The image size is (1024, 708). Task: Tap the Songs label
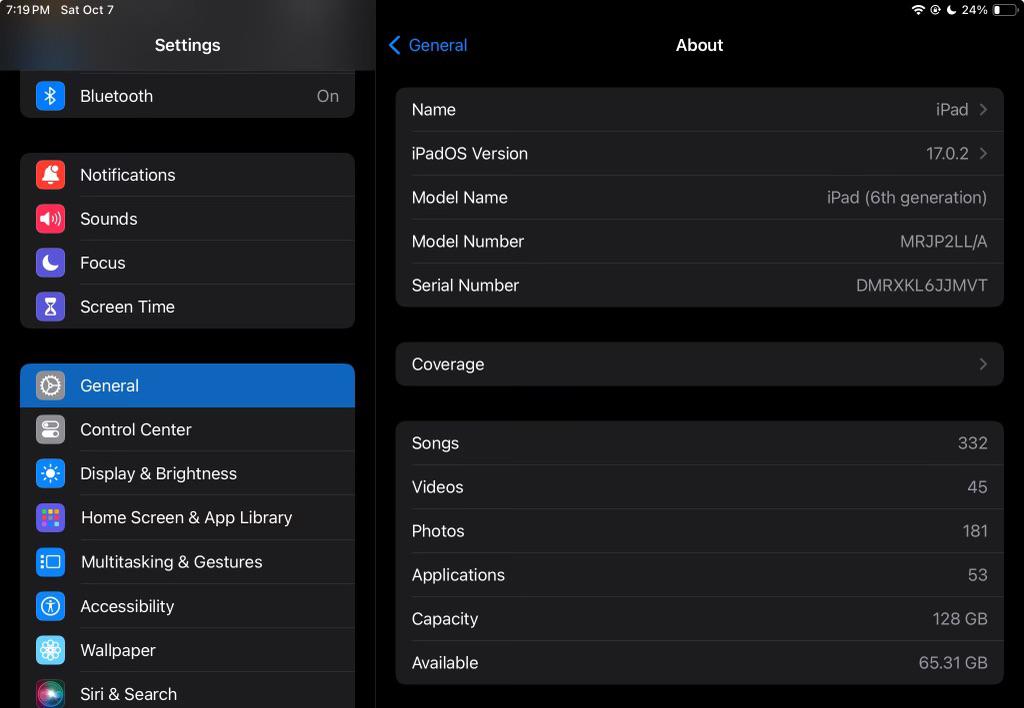coord(435,443)
